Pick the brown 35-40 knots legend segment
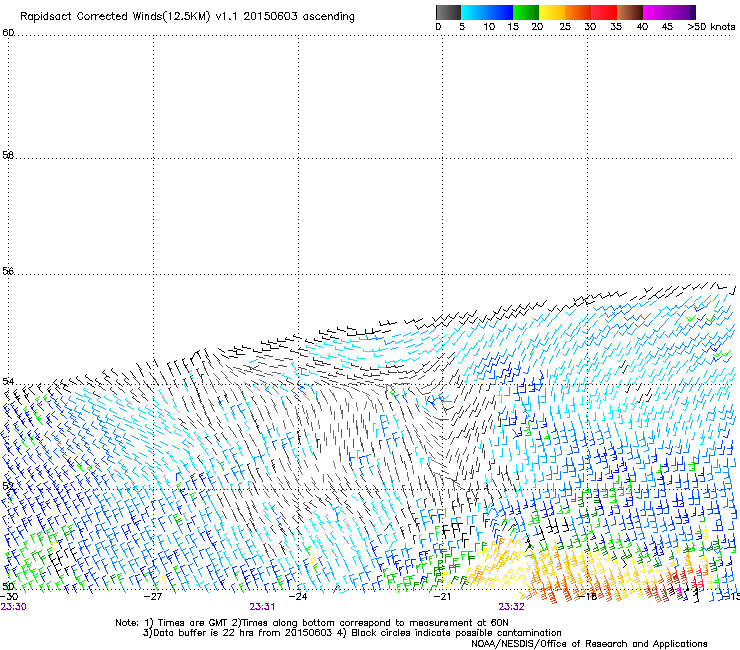Image resolution: width=740 pixels, height=650 pixels. tap(630, 12)
